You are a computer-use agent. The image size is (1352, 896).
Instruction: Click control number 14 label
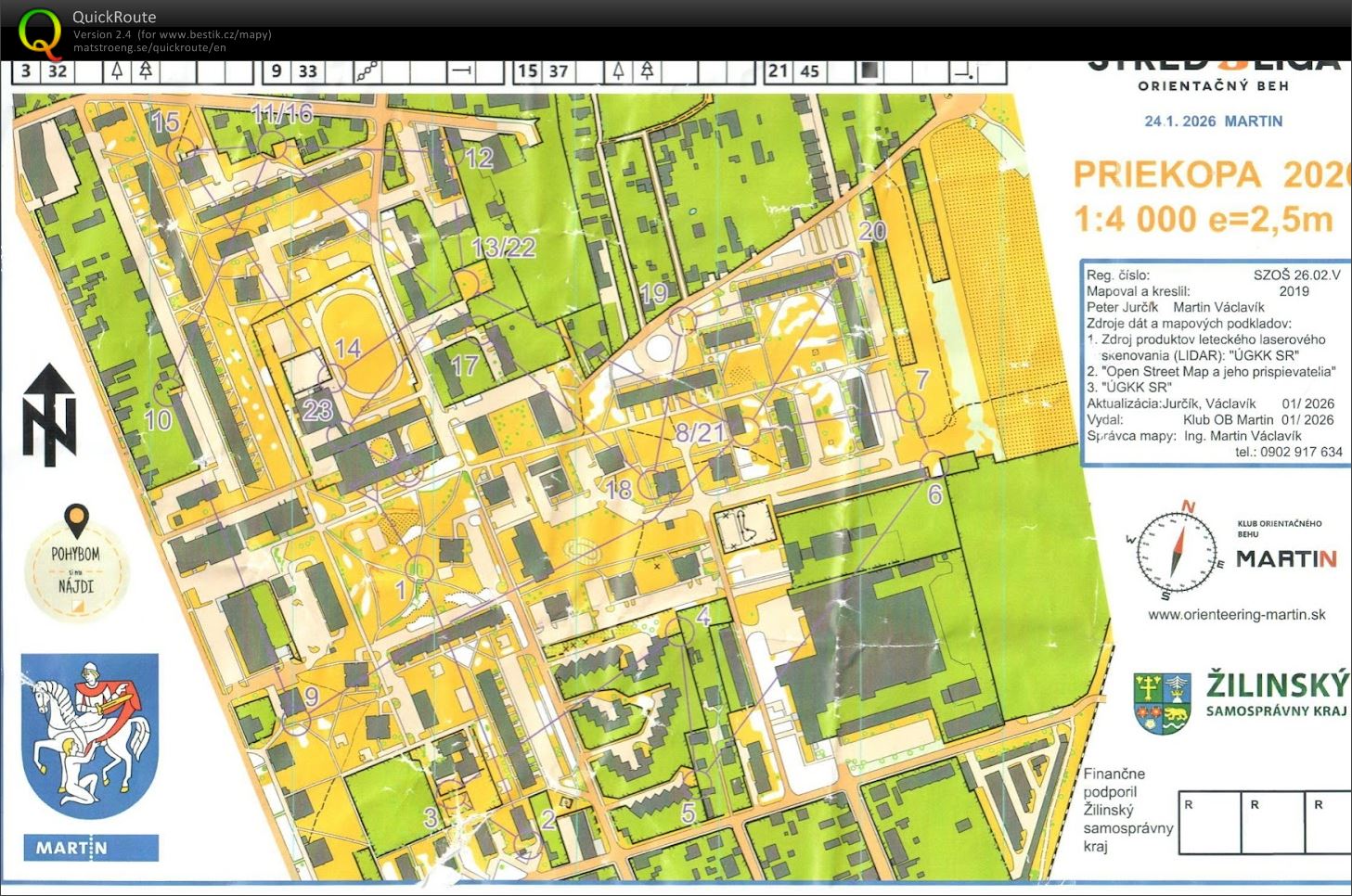tap(347, 349)
